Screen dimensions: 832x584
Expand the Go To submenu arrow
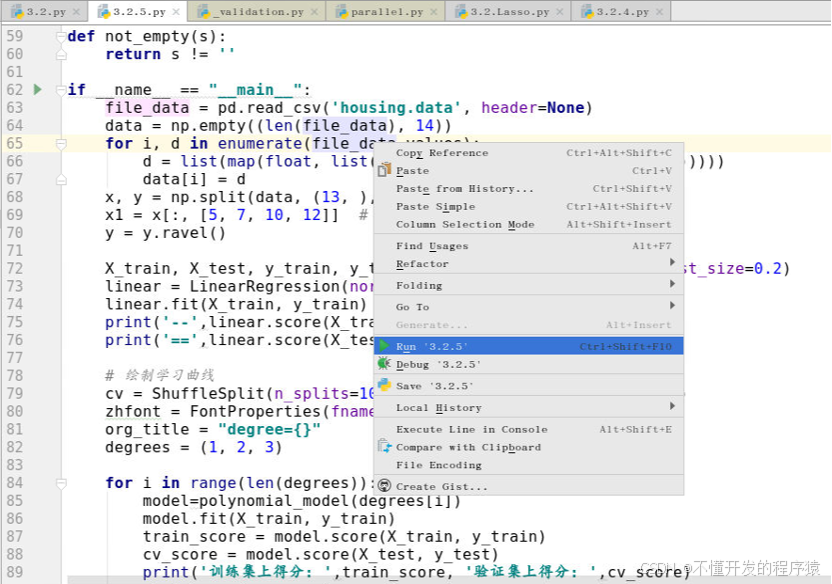672,305
